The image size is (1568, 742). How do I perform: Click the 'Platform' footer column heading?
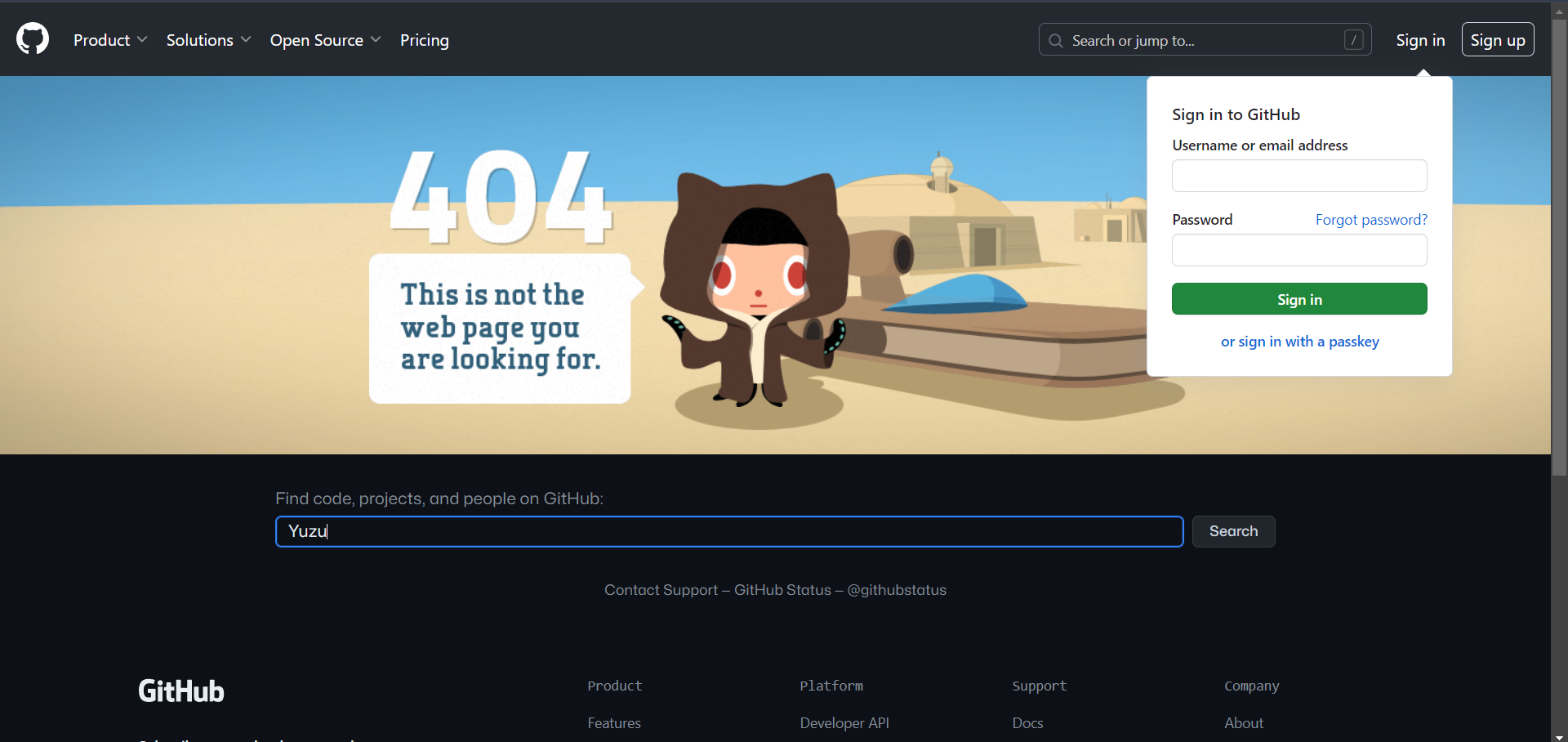[x=831, y=686]
